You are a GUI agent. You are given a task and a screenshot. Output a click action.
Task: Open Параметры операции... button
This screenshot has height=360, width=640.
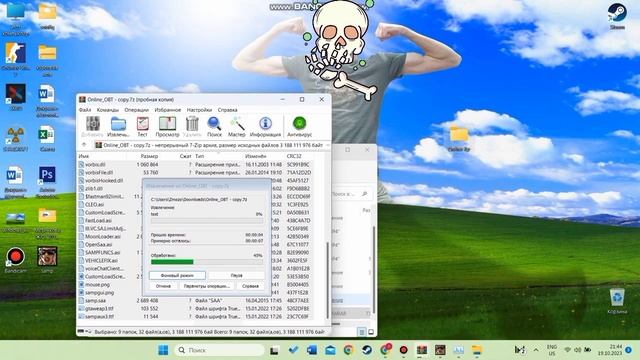207,286
